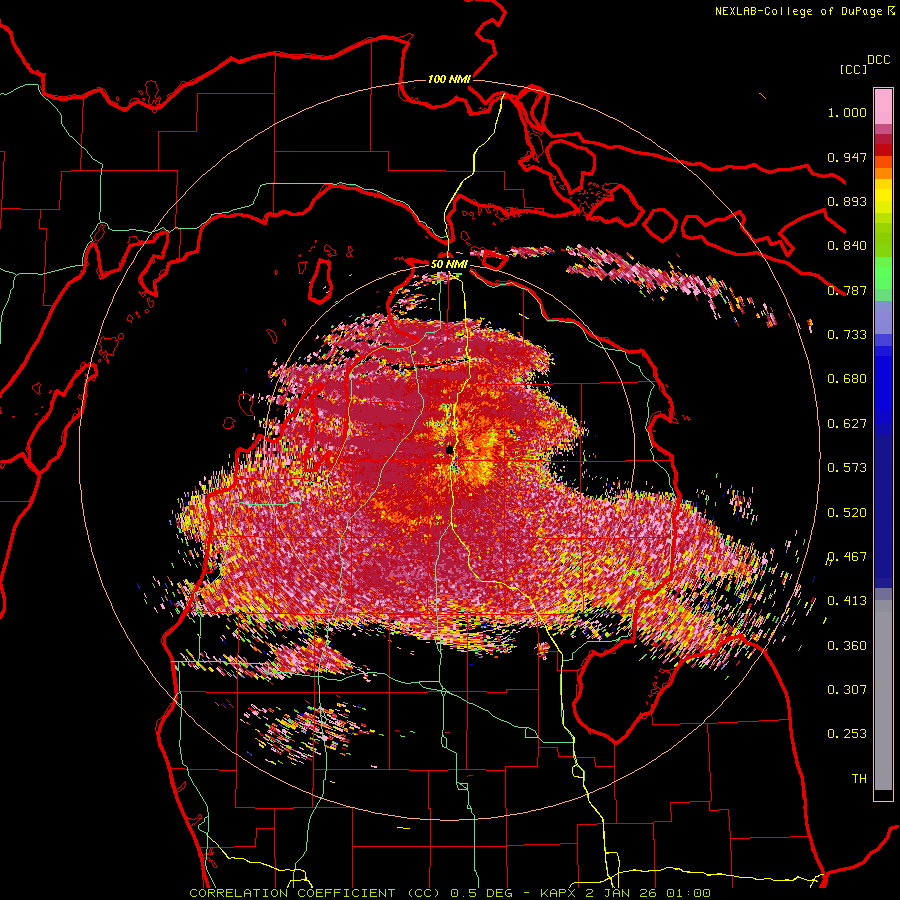Click the 0.360 scale value
Viewport: 900px width, 900px height.
847,646
